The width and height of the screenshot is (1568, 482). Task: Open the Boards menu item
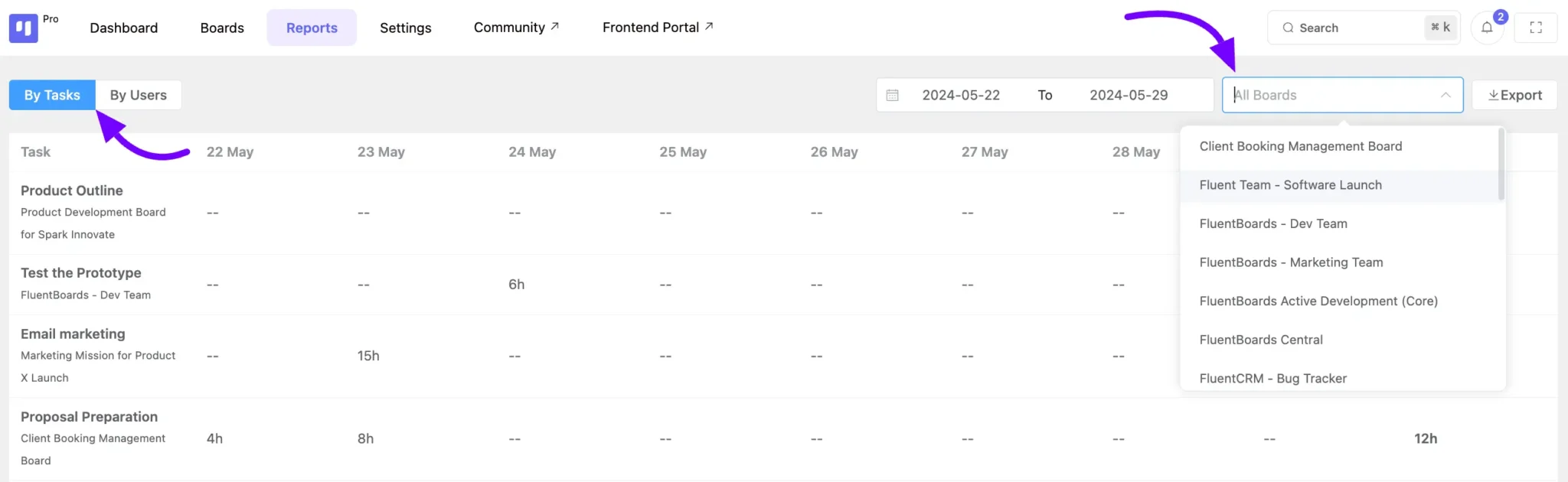coord(222,28)
